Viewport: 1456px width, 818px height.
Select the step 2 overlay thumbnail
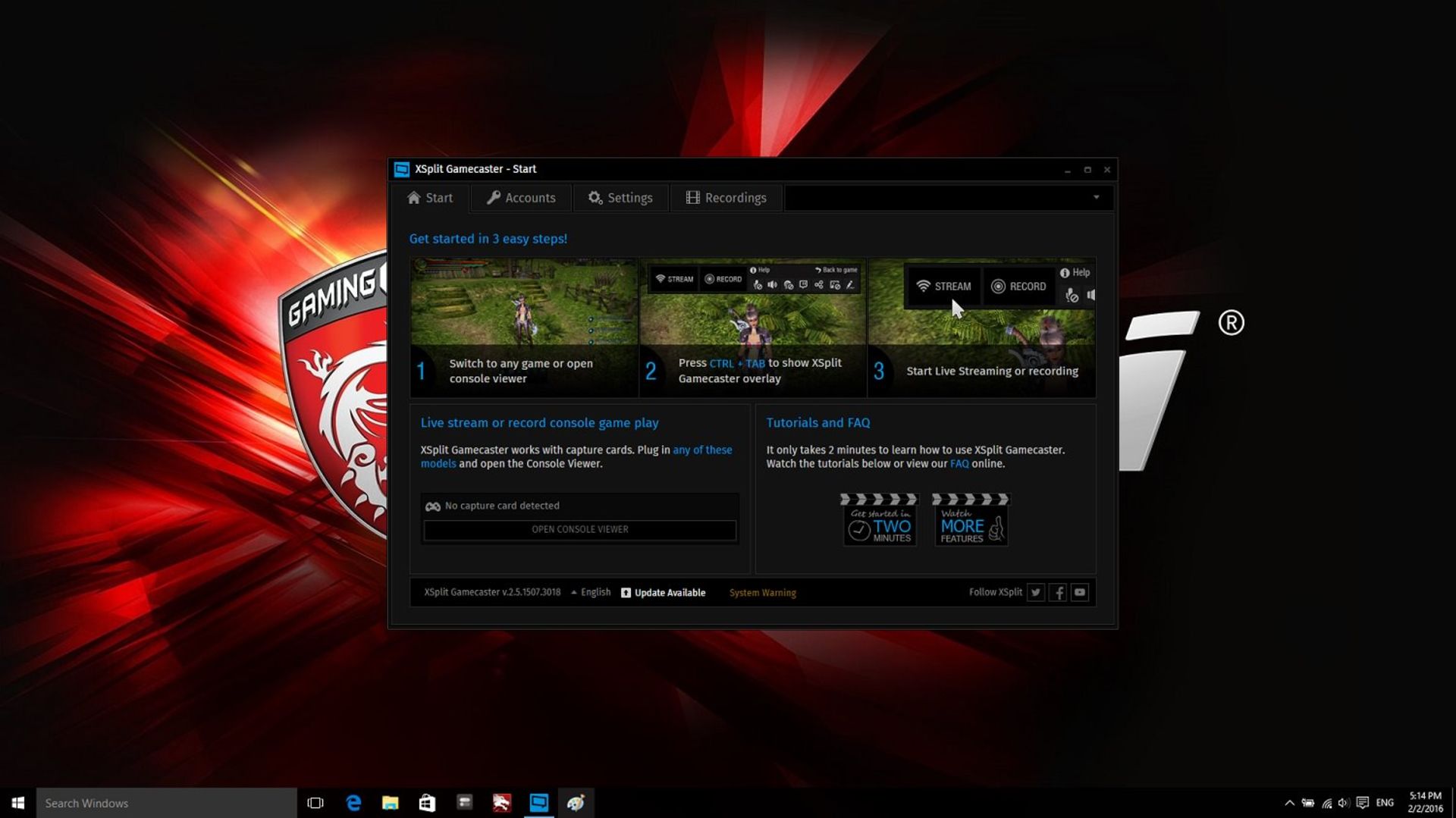tap(753, 328)
